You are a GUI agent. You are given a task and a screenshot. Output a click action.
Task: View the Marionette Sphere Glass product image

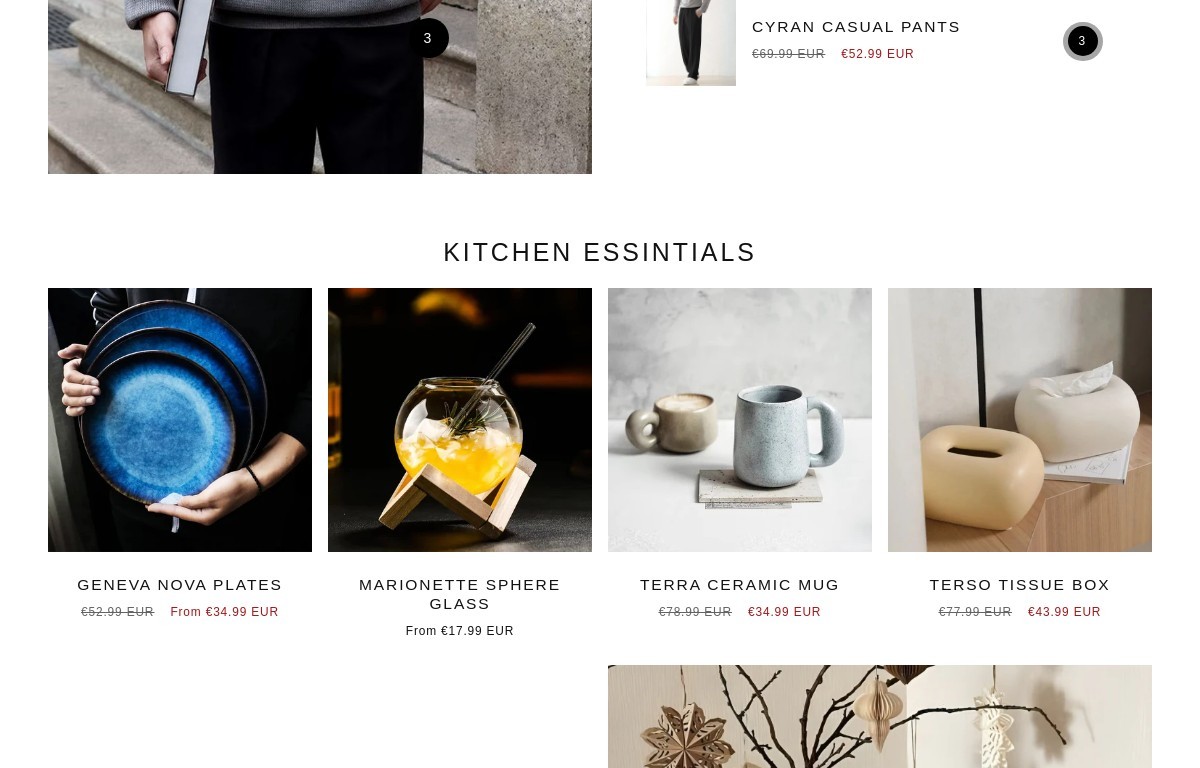coord(460,420)
